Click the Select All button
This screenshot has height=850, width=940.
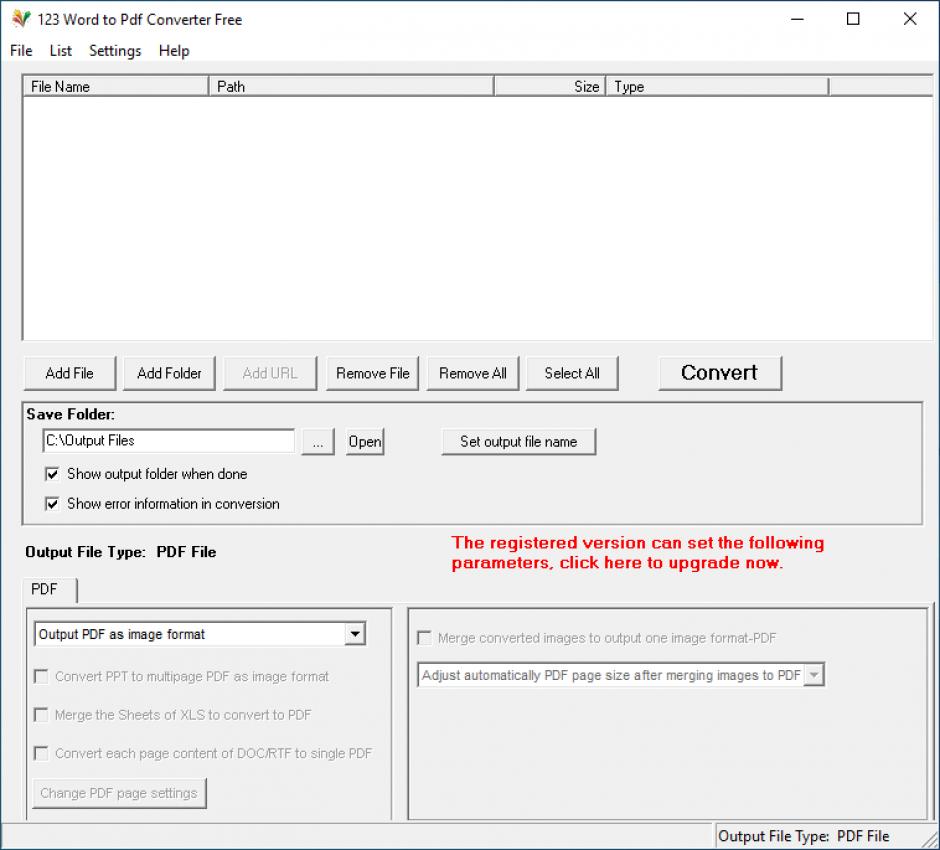coord(572,373)
